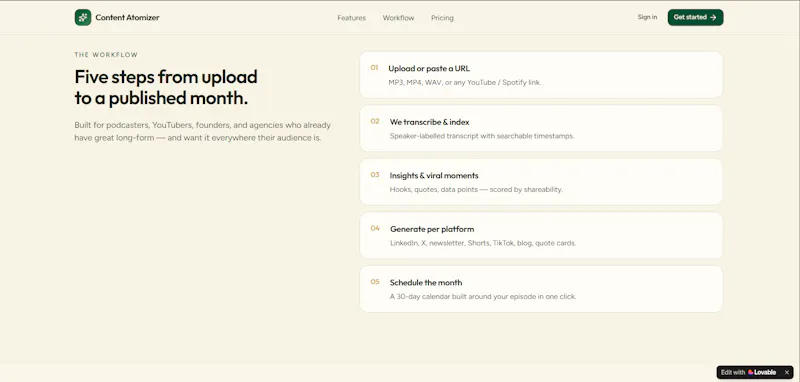
Task: Select the Insights & viral moments card
Action: (541, 182)
